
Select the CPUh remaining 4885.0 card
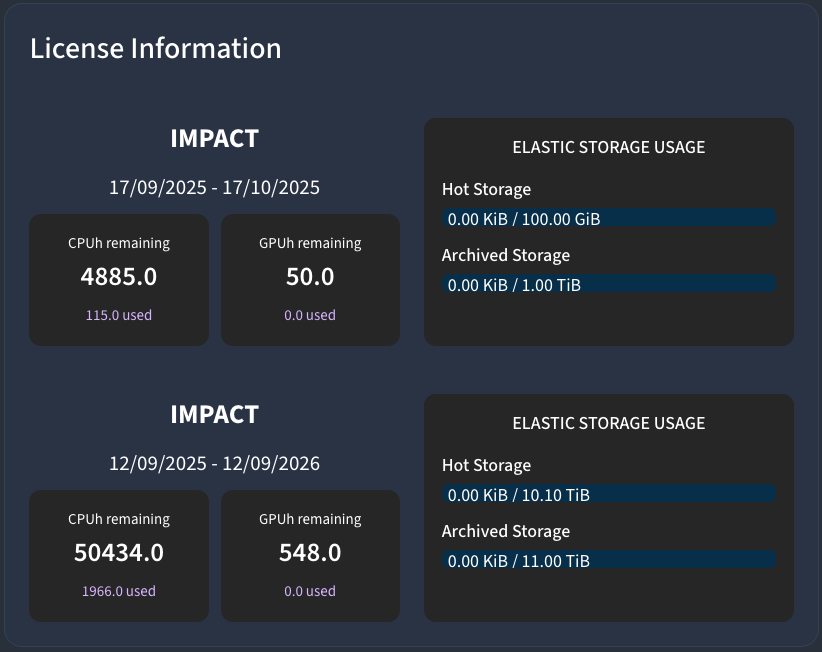point(119,279)
